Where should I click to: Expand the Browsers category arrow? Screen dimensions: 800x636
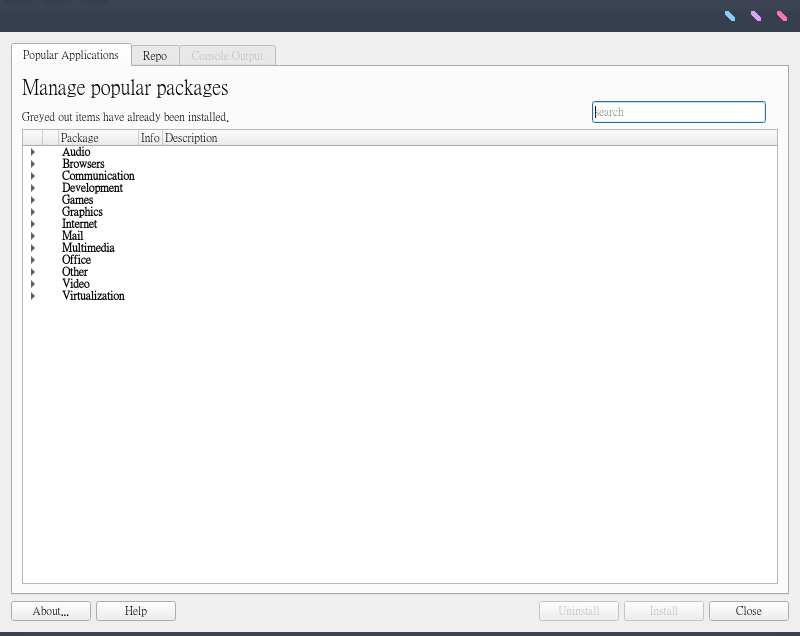click(33, 164)
